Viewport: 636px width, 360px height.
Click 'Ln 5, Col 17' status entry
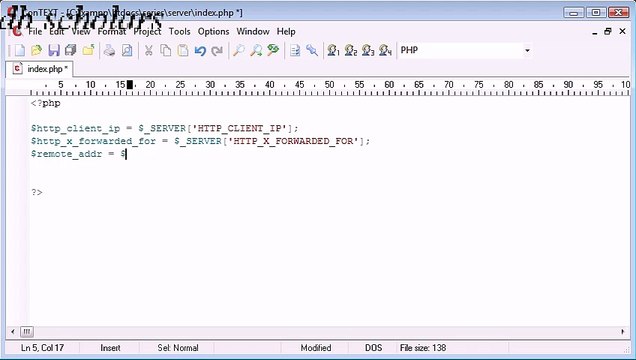tap(42, 348)
